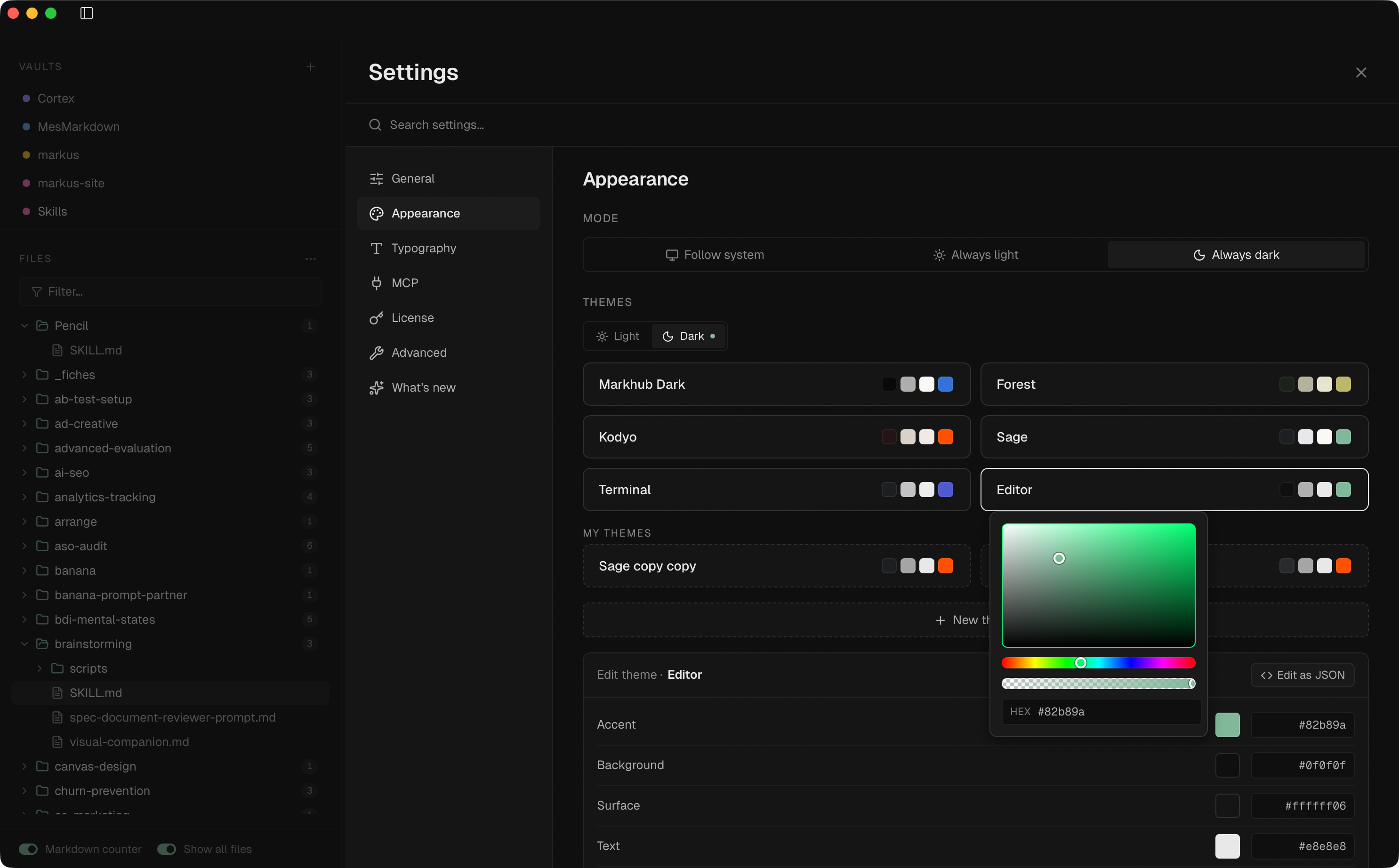Expand the advanced-evaluation folder
This screenshot has width=1399, height=868.
click(x=24, y=448)
